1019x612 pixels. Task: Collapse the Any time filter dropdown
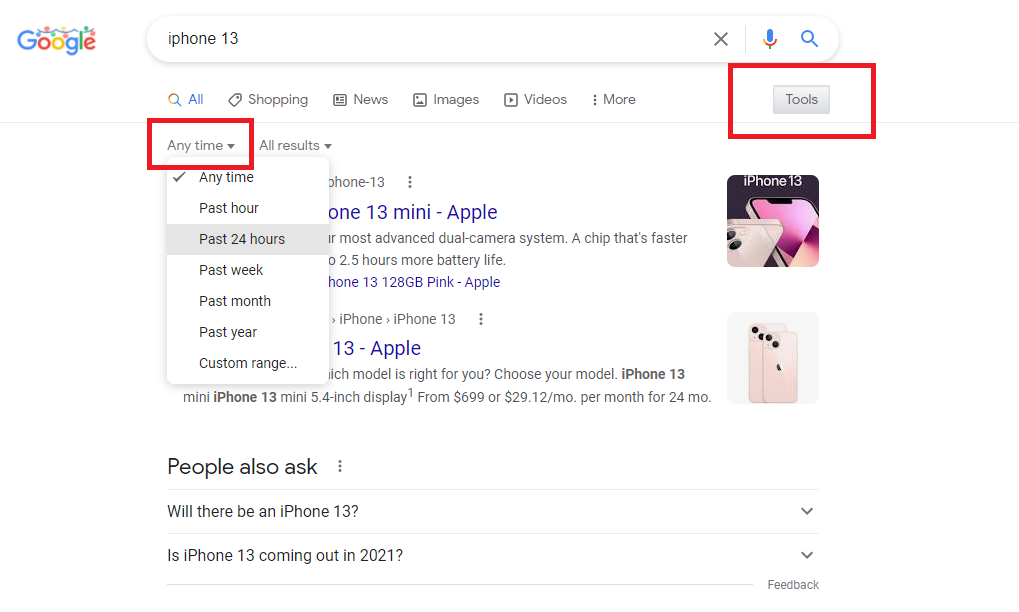pos(201,146)
